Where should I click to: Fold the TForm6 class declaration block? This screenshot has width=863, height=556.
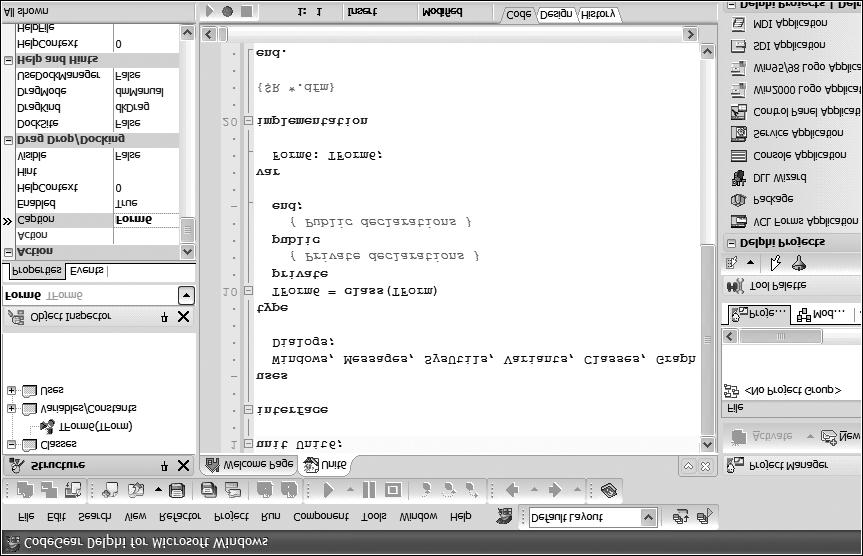[248, 290]
